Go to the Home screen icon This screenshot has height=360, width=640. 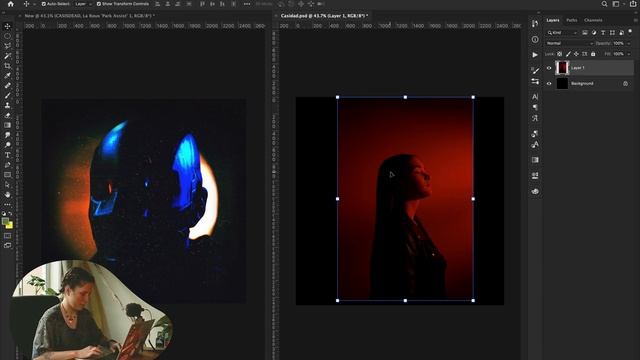tap(11, 4)
